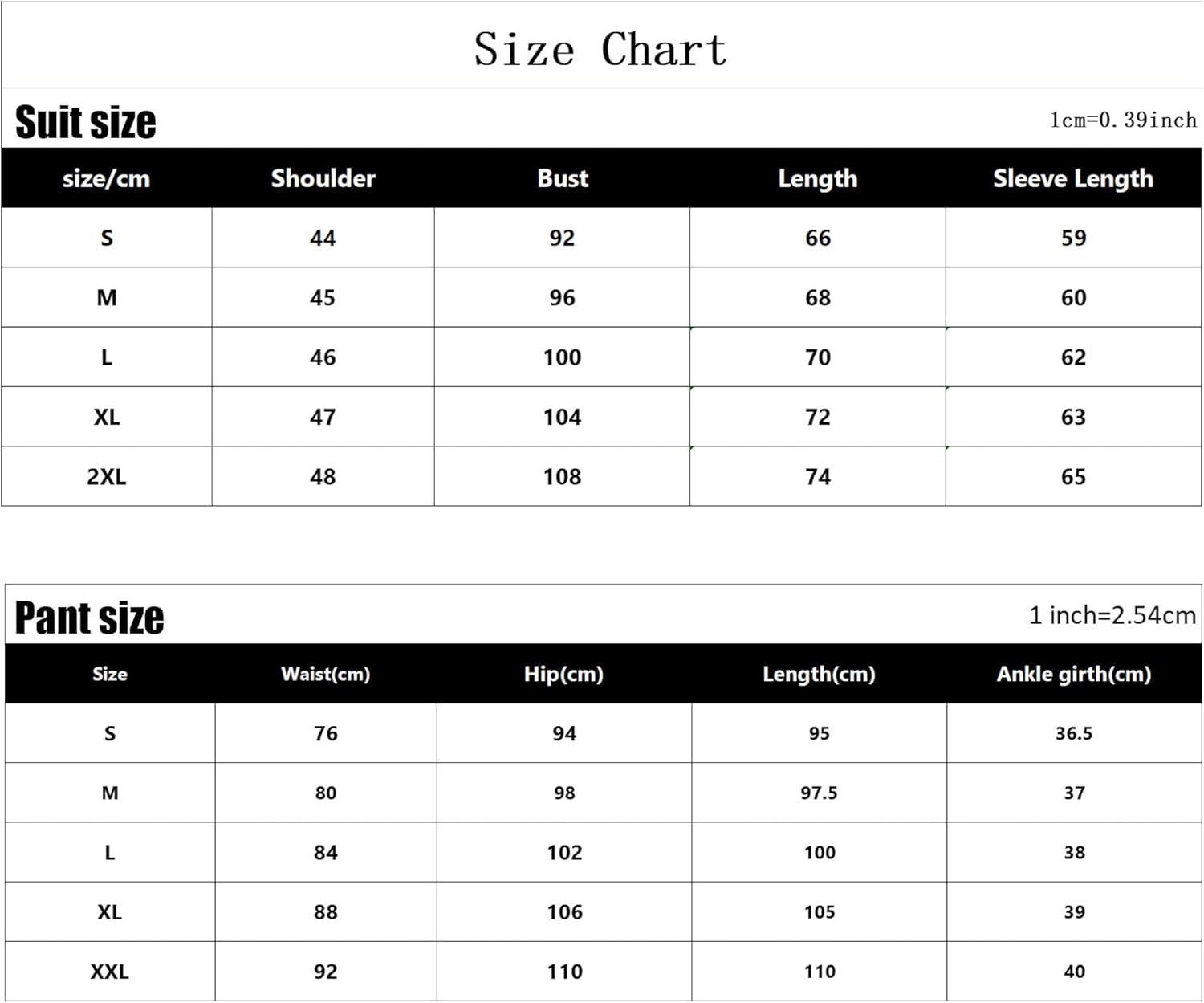
Task: Click the 1 inch=2.54cm conversion note
Action: [1112, 616]
